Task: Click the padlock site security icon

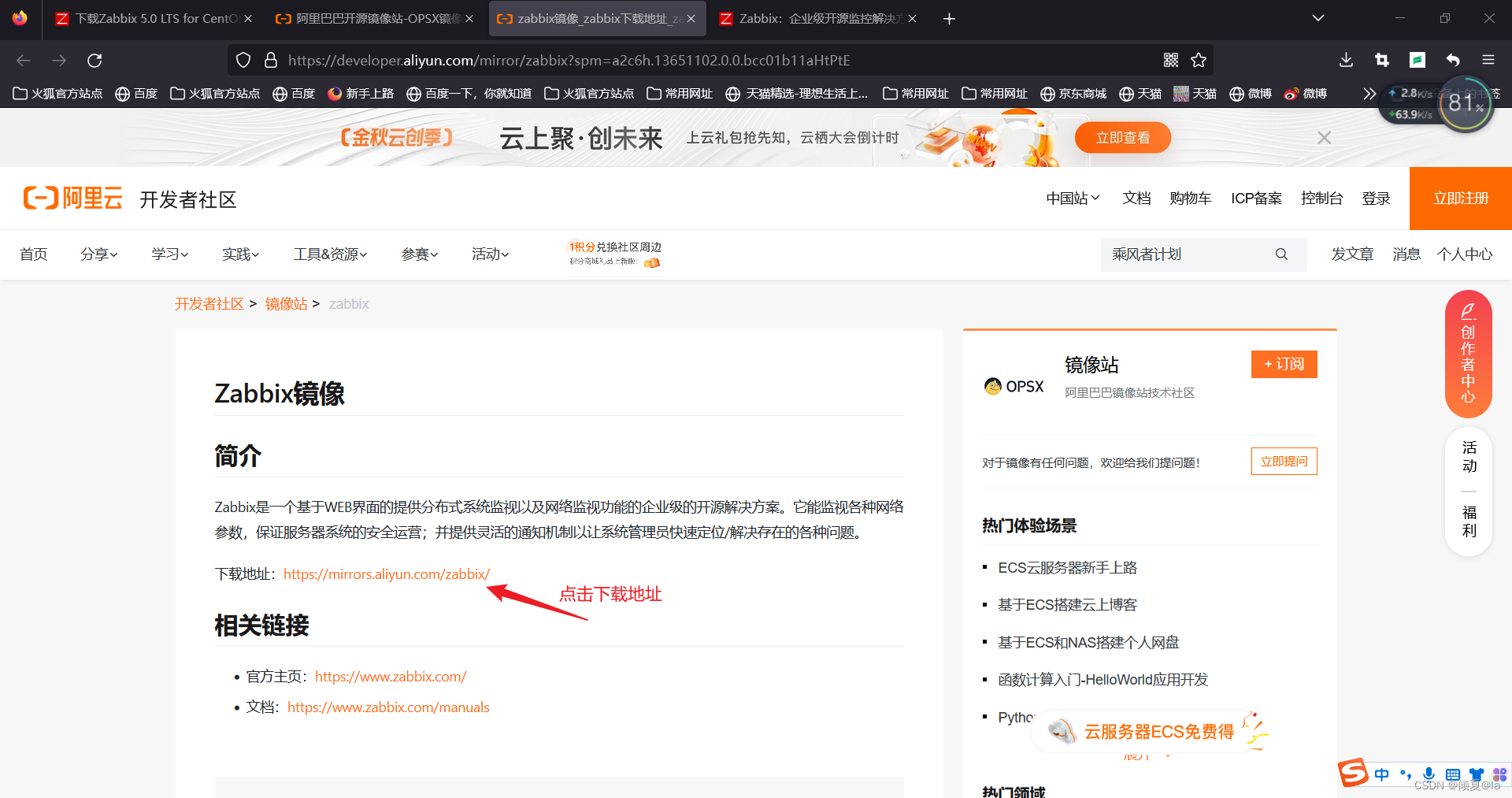Action: click(x=271, y=60)
